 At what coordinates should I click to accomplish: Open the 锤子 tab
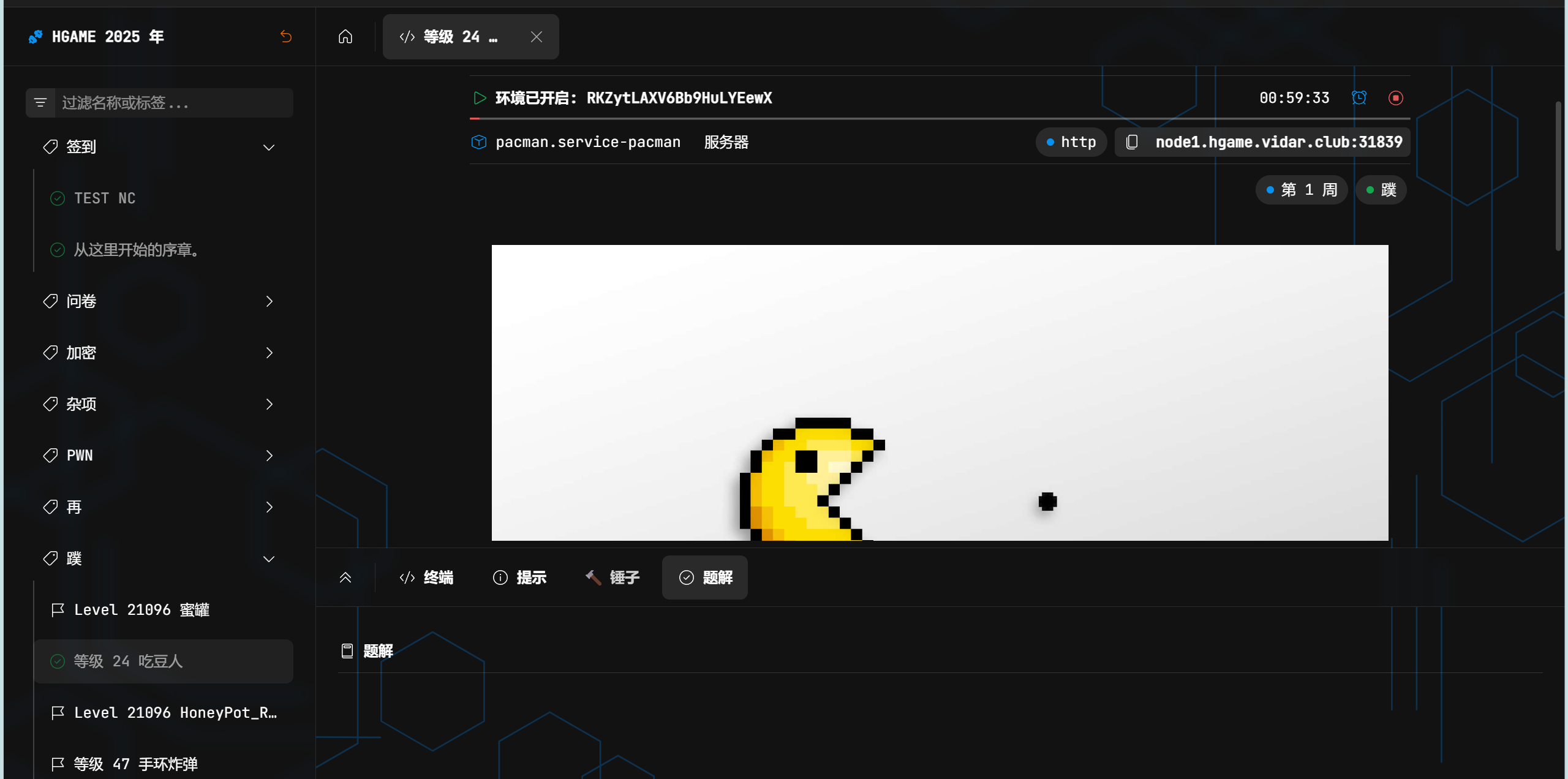612,578
